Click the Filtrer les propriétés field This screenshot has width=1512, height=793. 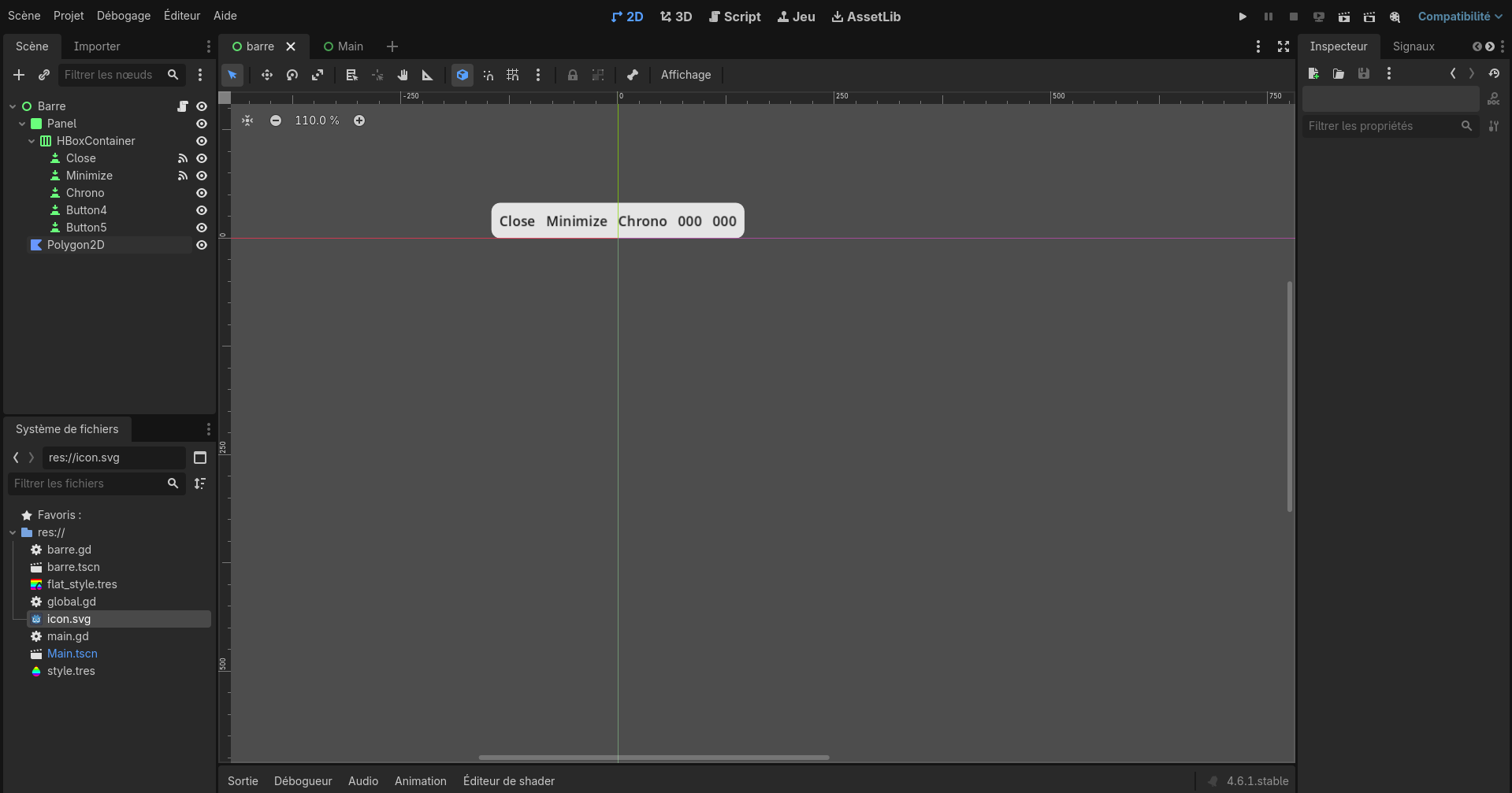(1391, 126)
